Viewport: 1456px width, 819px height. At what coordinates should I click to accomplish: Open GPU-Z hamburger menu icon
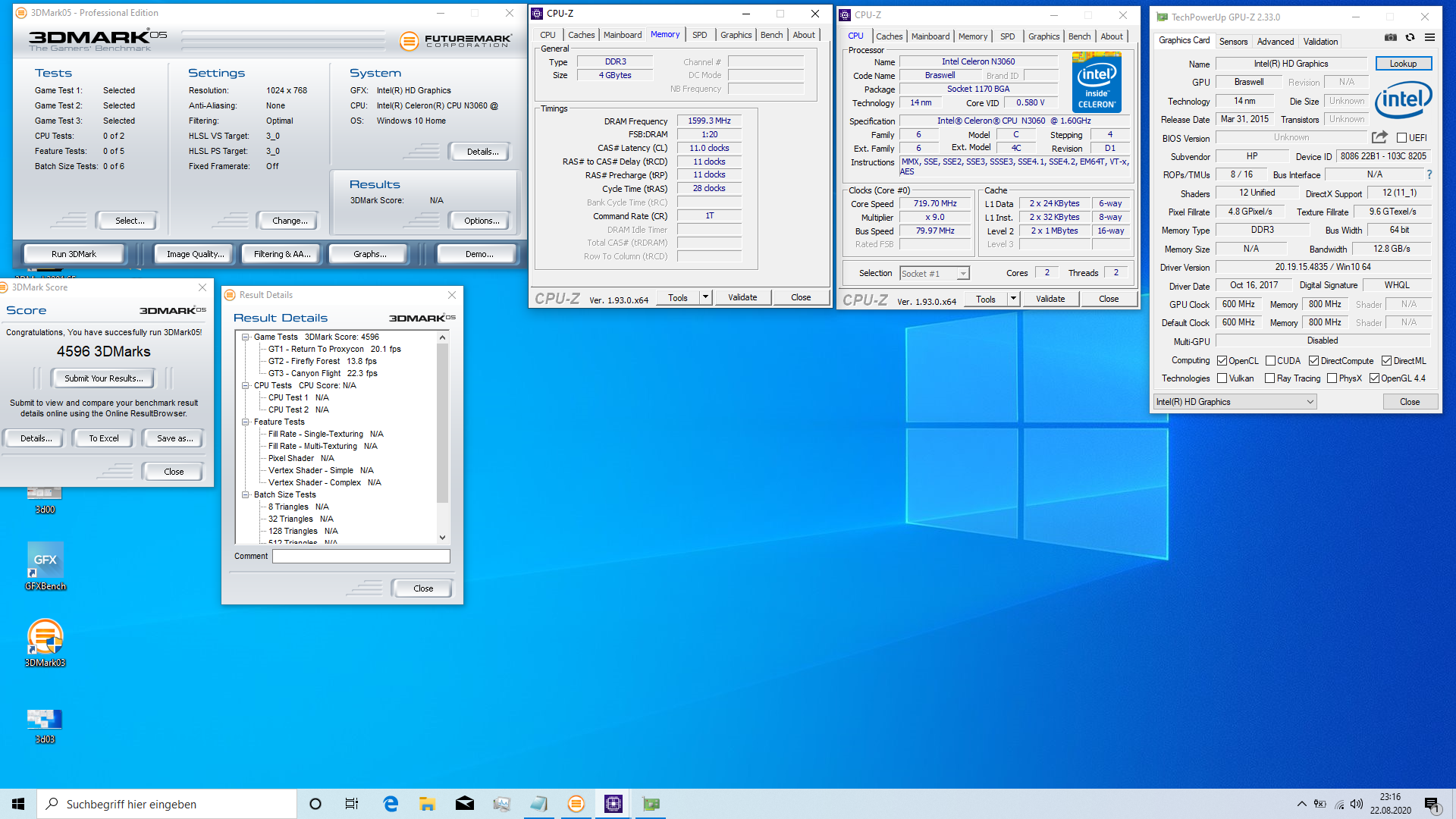tap(1429, 37)
